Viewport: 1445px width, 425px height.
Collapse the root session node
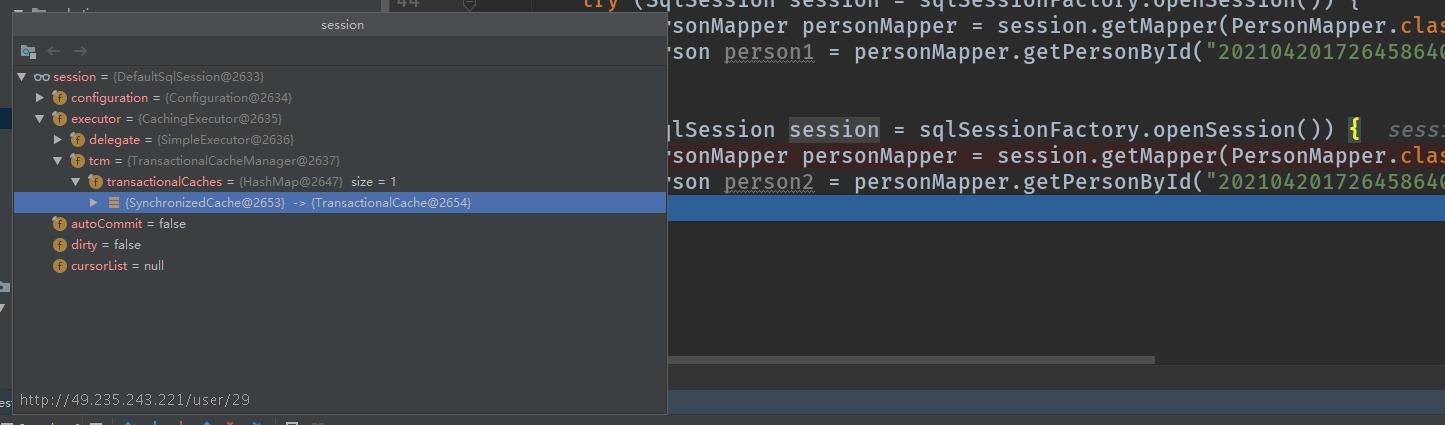(x=22, y=77)
